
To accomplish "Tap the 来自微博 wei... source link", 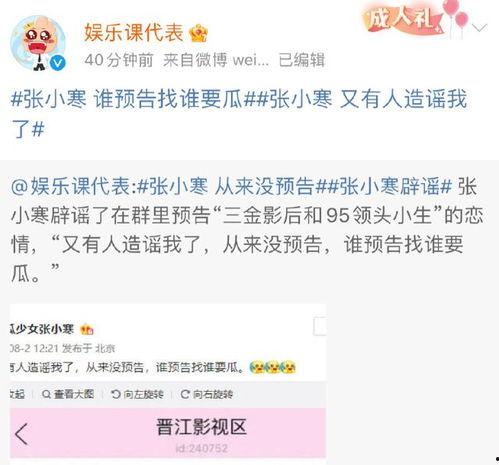I will point(216,60).
